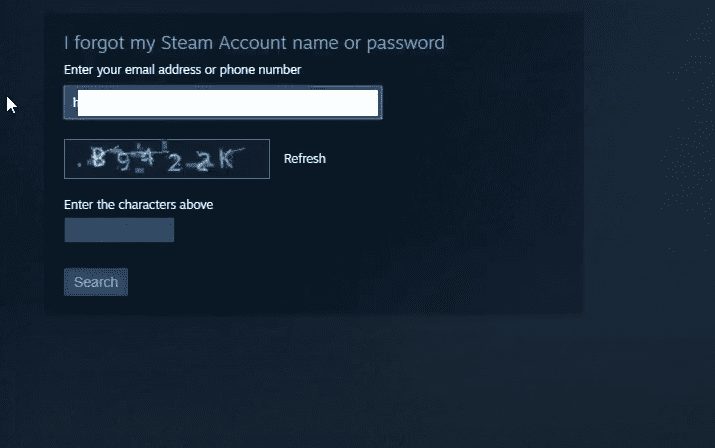Click the 'I forgot my Steam Account' heading

254,43
